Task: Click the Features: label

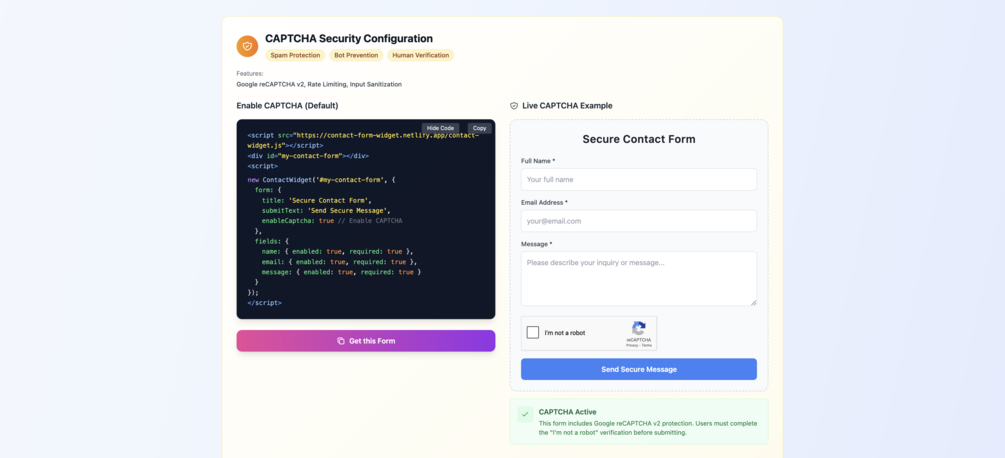Action: 250,74
